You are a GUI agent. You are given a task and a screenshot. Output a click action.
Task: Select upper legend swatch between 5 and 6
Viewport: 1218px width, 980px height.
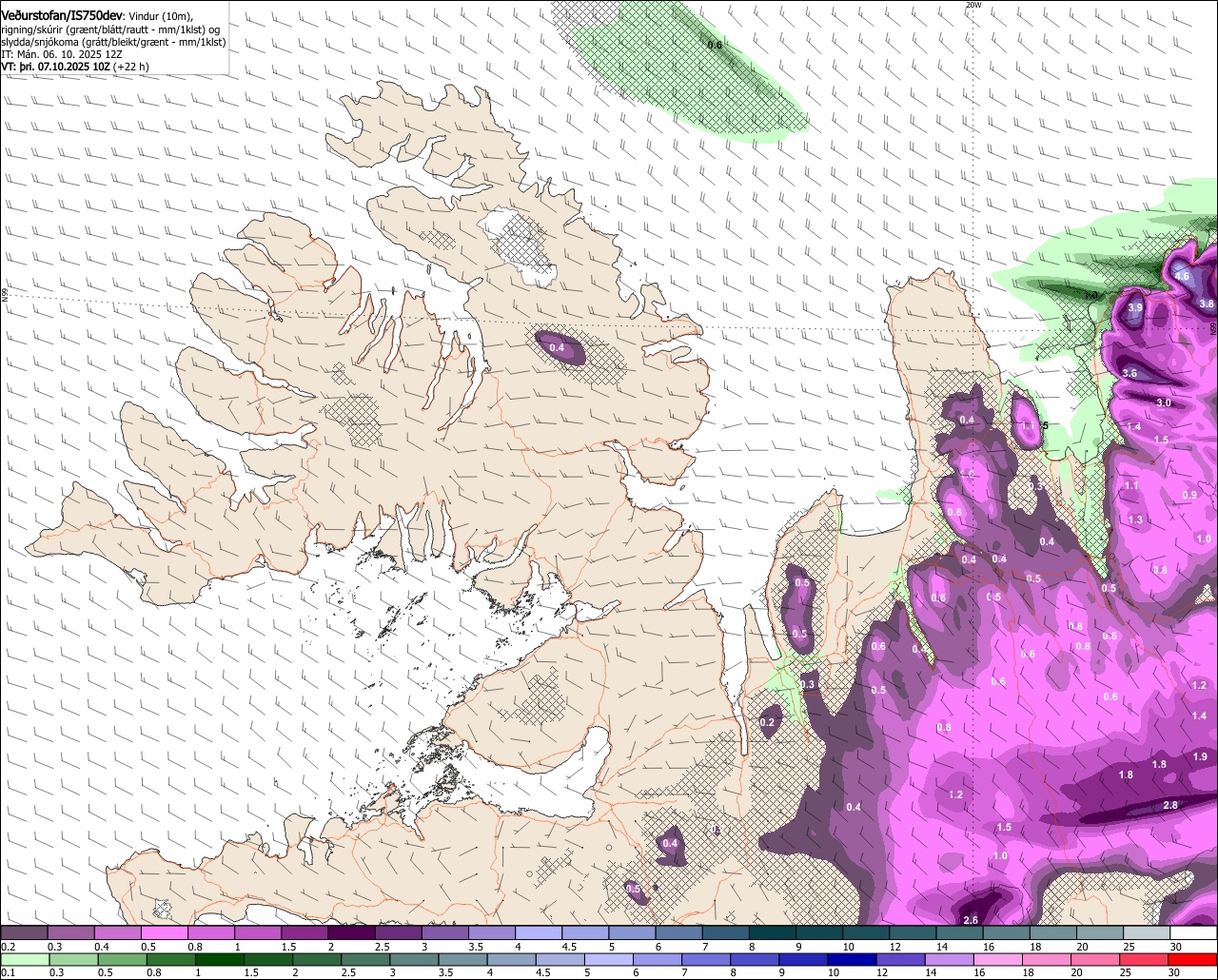[632, 932]
